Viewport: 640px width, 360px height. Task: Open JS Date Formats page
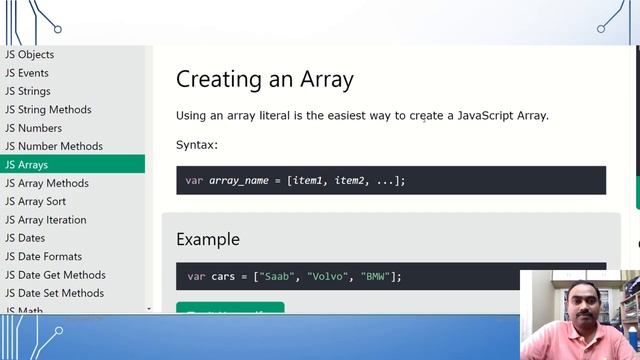(44, 256)
